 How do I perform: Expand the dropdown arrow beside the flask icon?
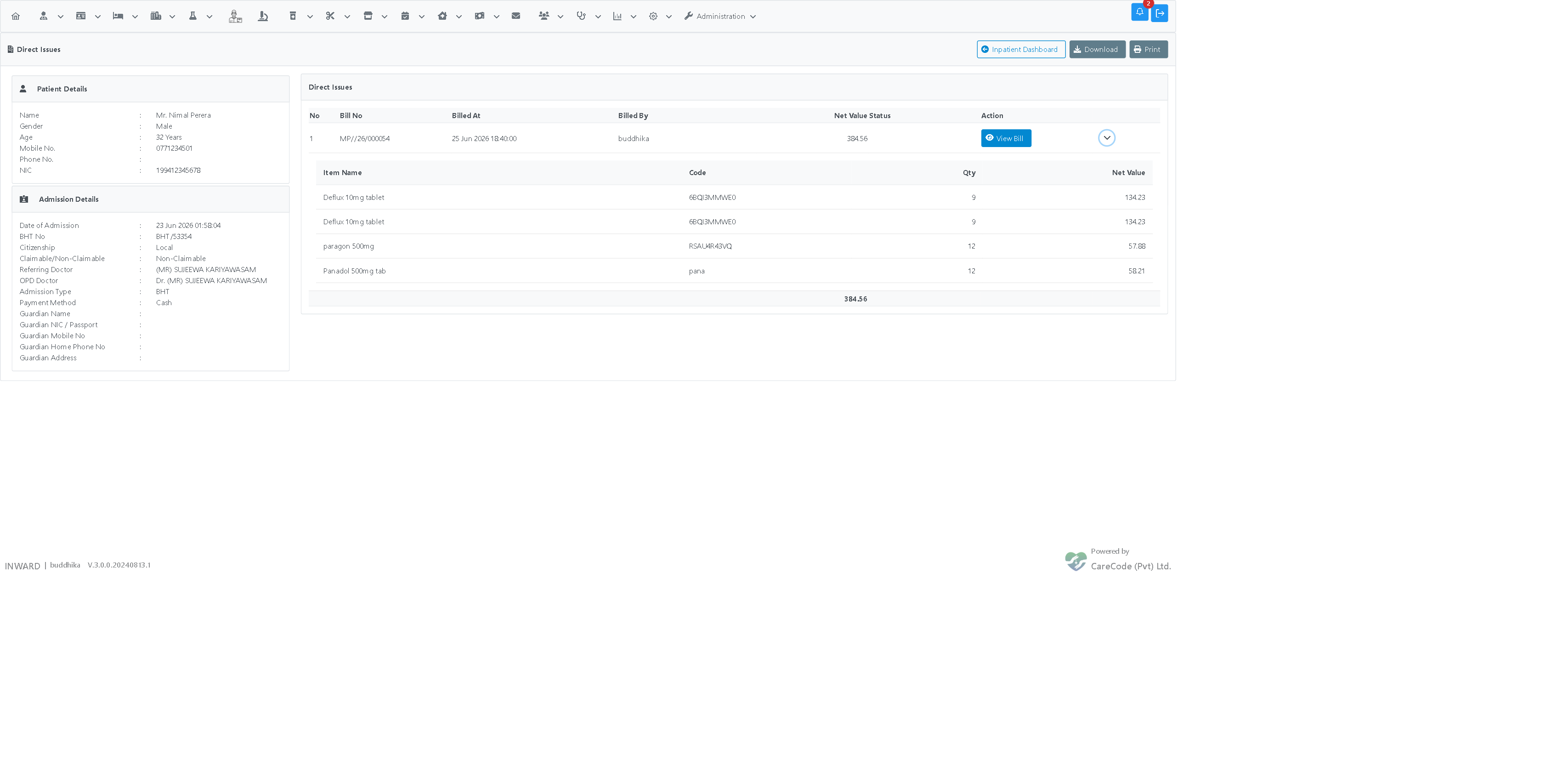coord(209,17)
